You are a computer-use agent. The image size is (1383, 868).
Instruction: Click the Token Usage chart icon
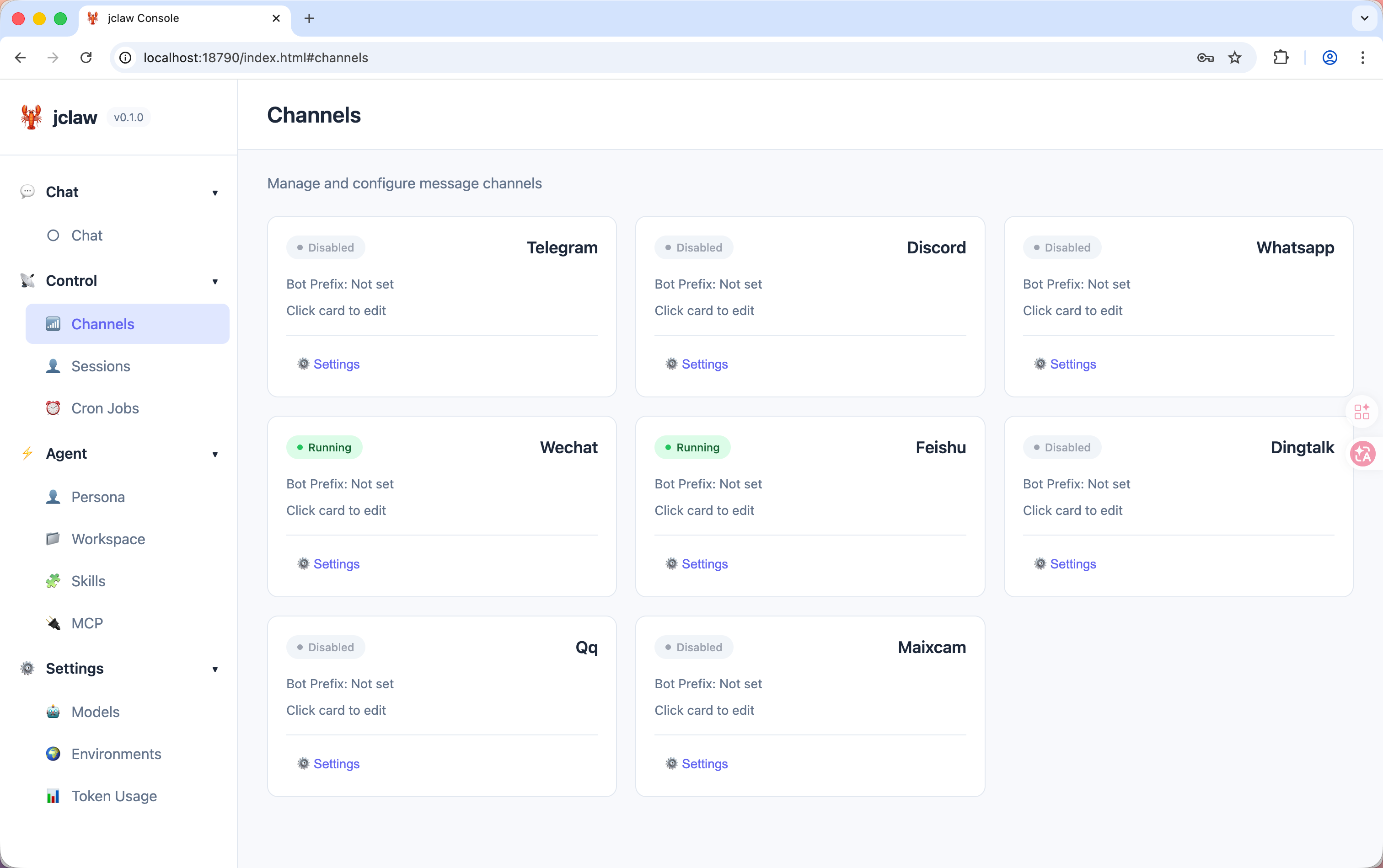click(53, 796)
